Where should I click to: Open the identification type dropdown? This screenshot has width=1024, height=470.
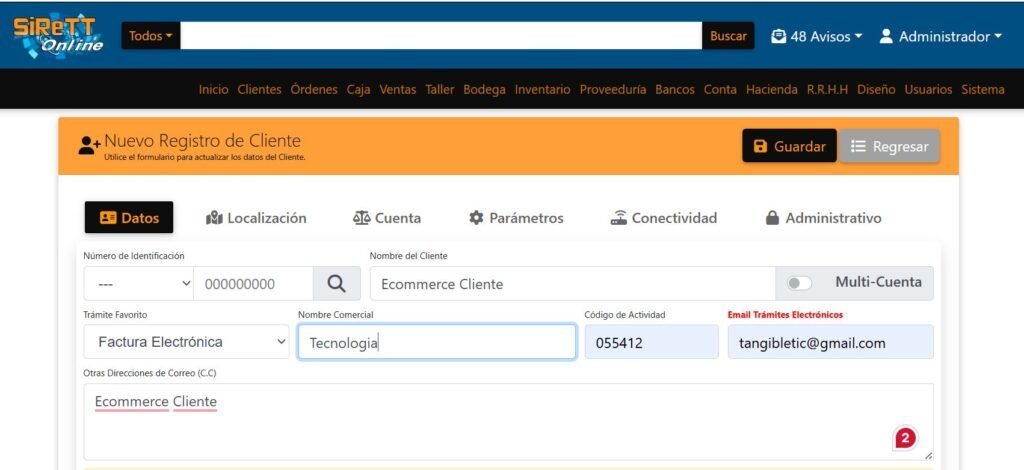click(138, 284)
